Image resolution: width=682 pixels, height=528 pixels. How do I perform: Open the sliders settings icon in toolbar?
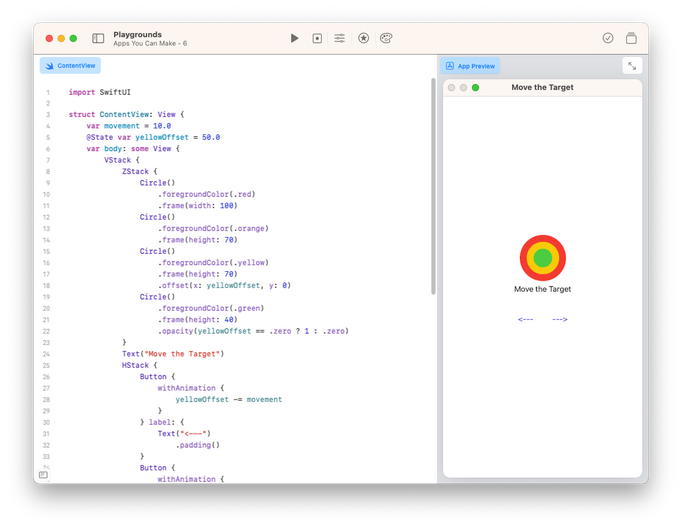pos(340,38)
